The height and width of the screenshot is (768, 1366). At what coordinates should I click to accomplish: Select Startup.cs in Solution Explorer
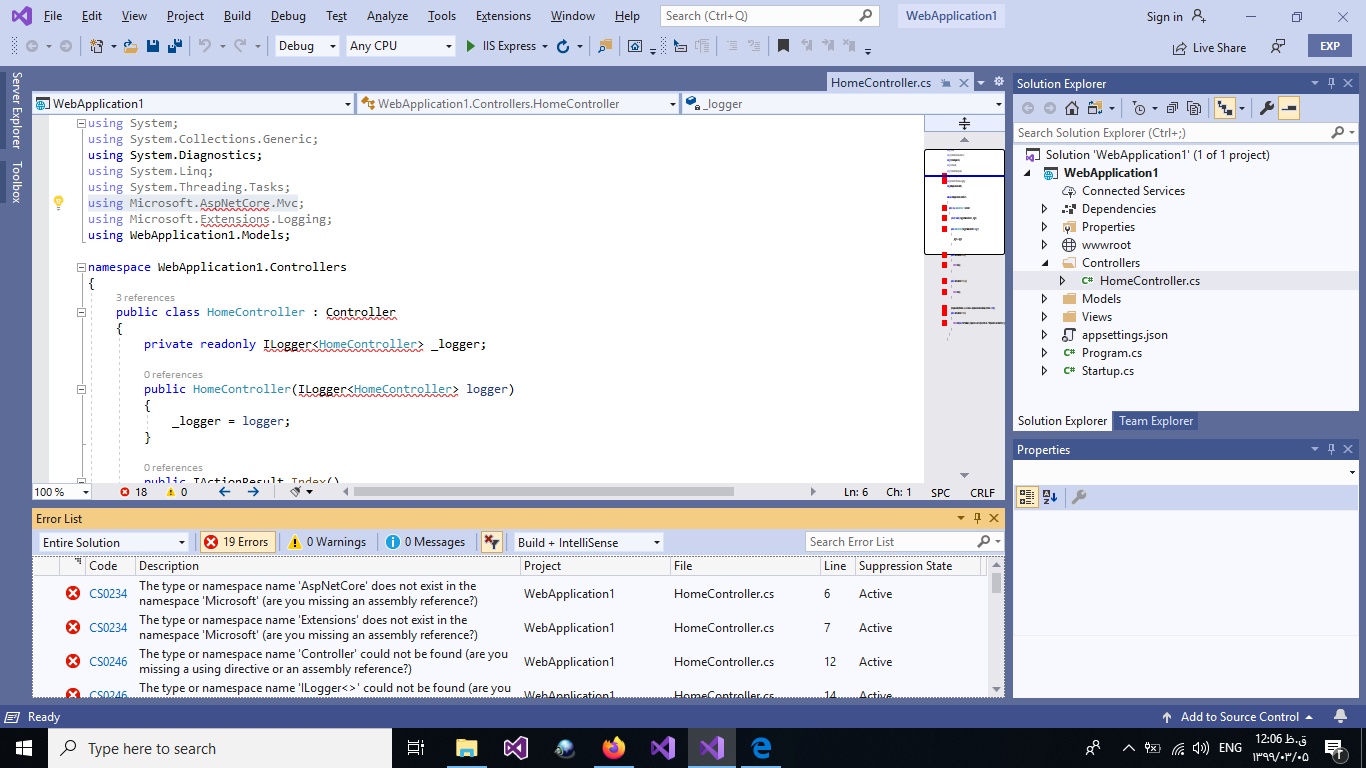(1107, 371)
